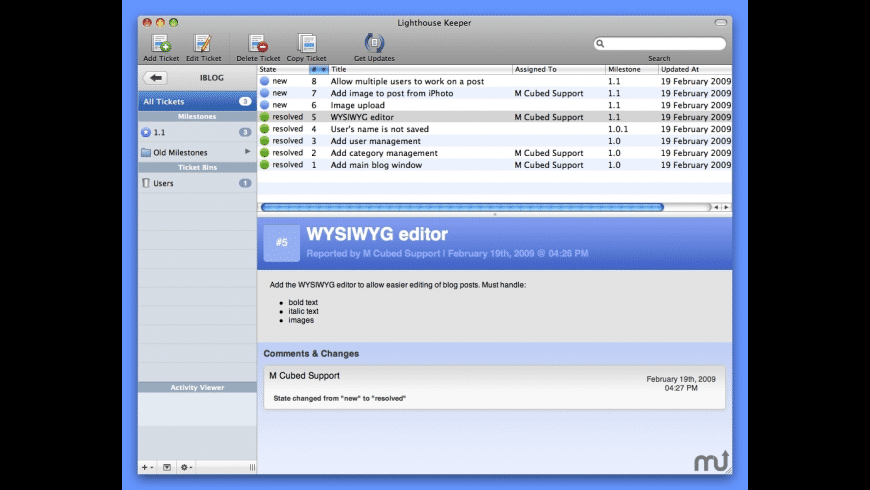Click the green resolved dot of ticket 1
The height and width of the screenshot is (490, 870).
(x=265, y=165)
